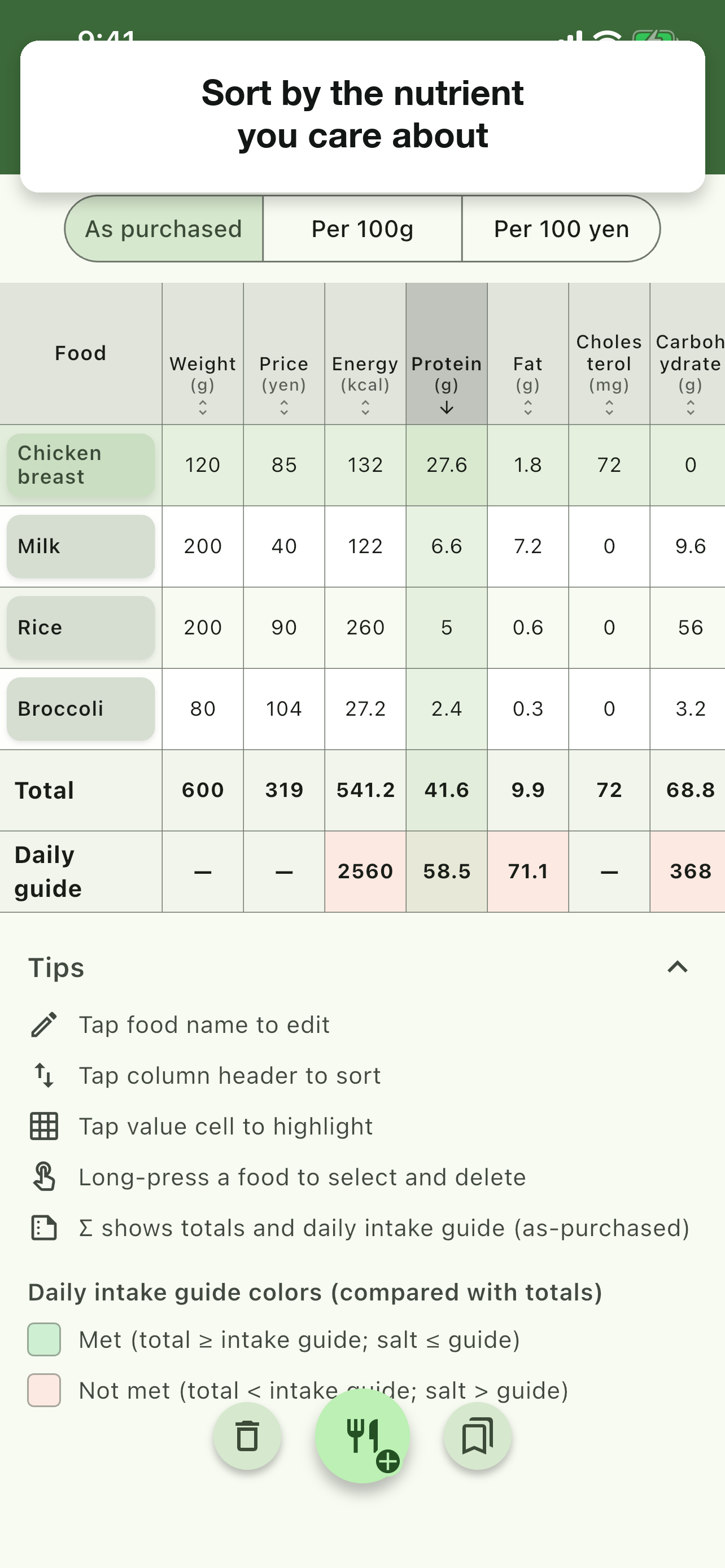Click the sort arrows icon in tips

click(x=44, y=1076)
